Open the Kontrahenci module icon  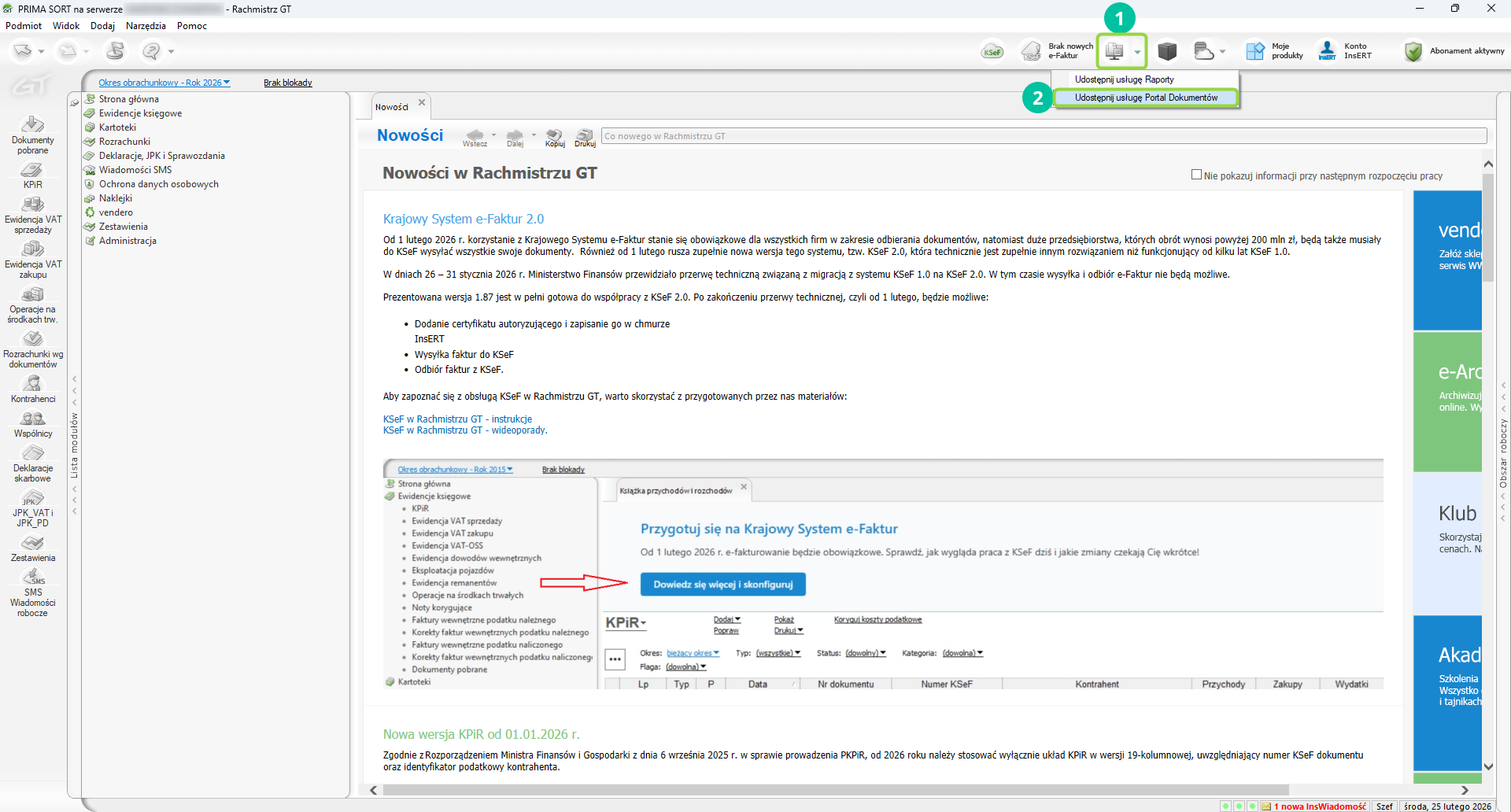pyautogui.click(x=32, y=388)
